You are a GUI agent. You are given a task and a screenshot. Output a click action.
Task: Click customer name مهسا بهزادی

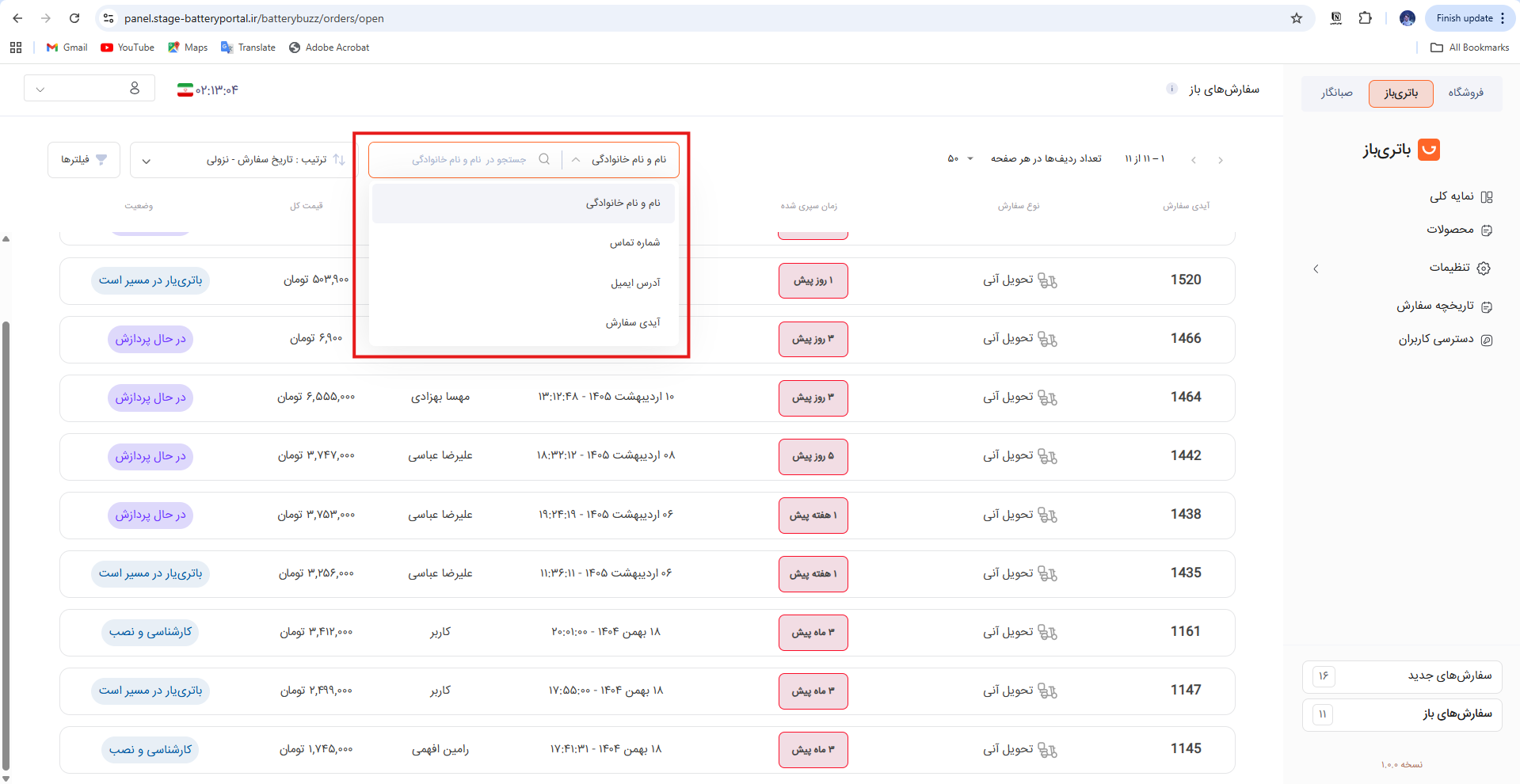(x=440, y=397)
